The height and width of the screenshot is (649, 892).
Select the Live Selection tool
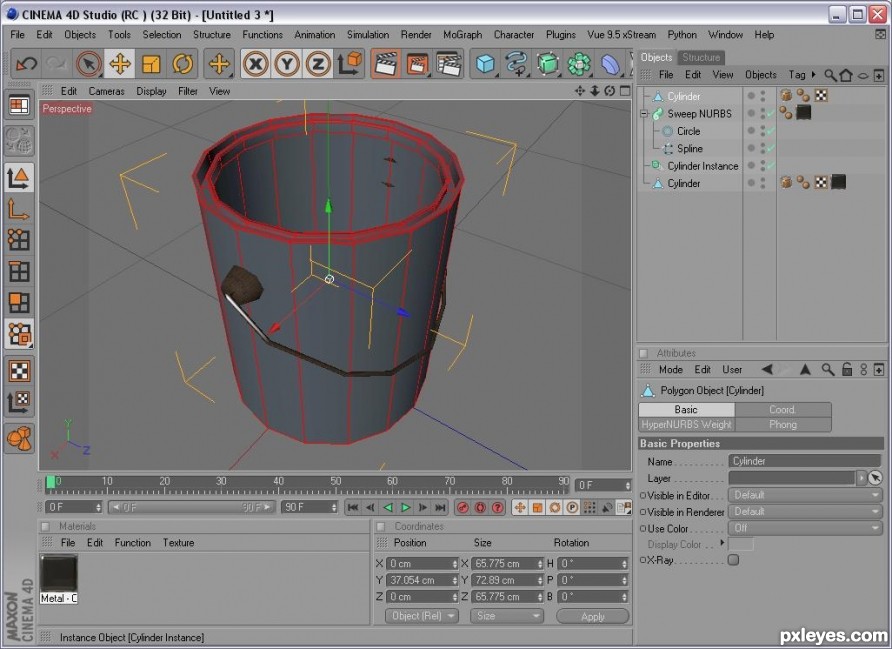89,64
